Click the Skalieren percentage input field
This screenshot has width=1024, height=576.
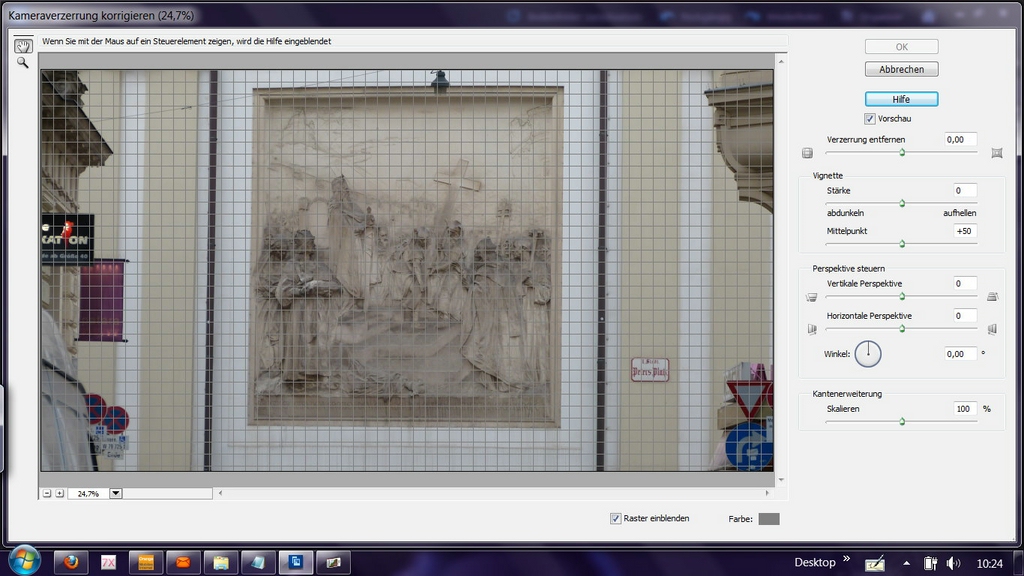click(x=964, y=409)
